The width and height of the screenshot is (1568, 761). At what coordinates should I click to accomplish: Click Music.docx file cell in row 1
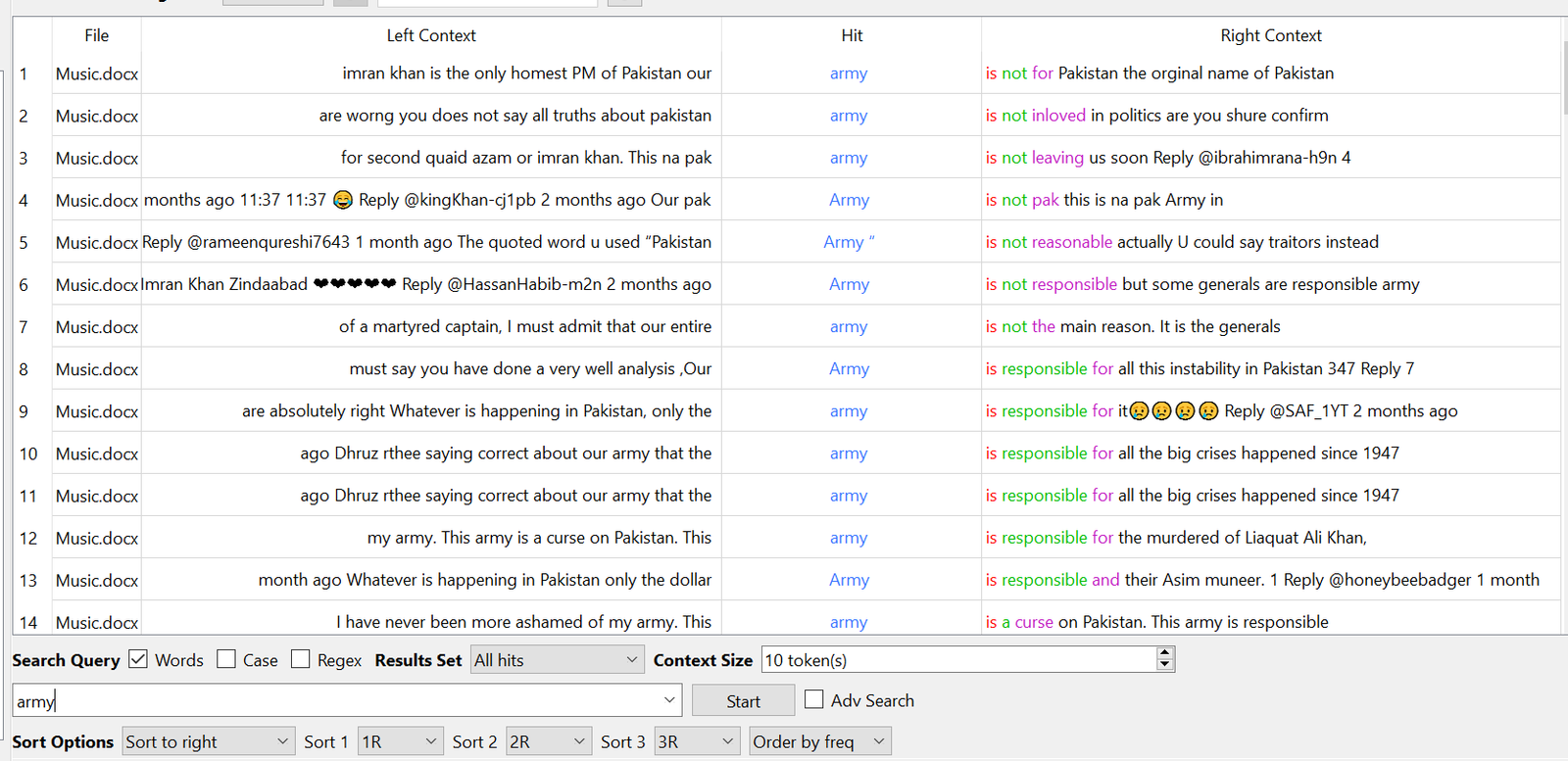[97, 73]
